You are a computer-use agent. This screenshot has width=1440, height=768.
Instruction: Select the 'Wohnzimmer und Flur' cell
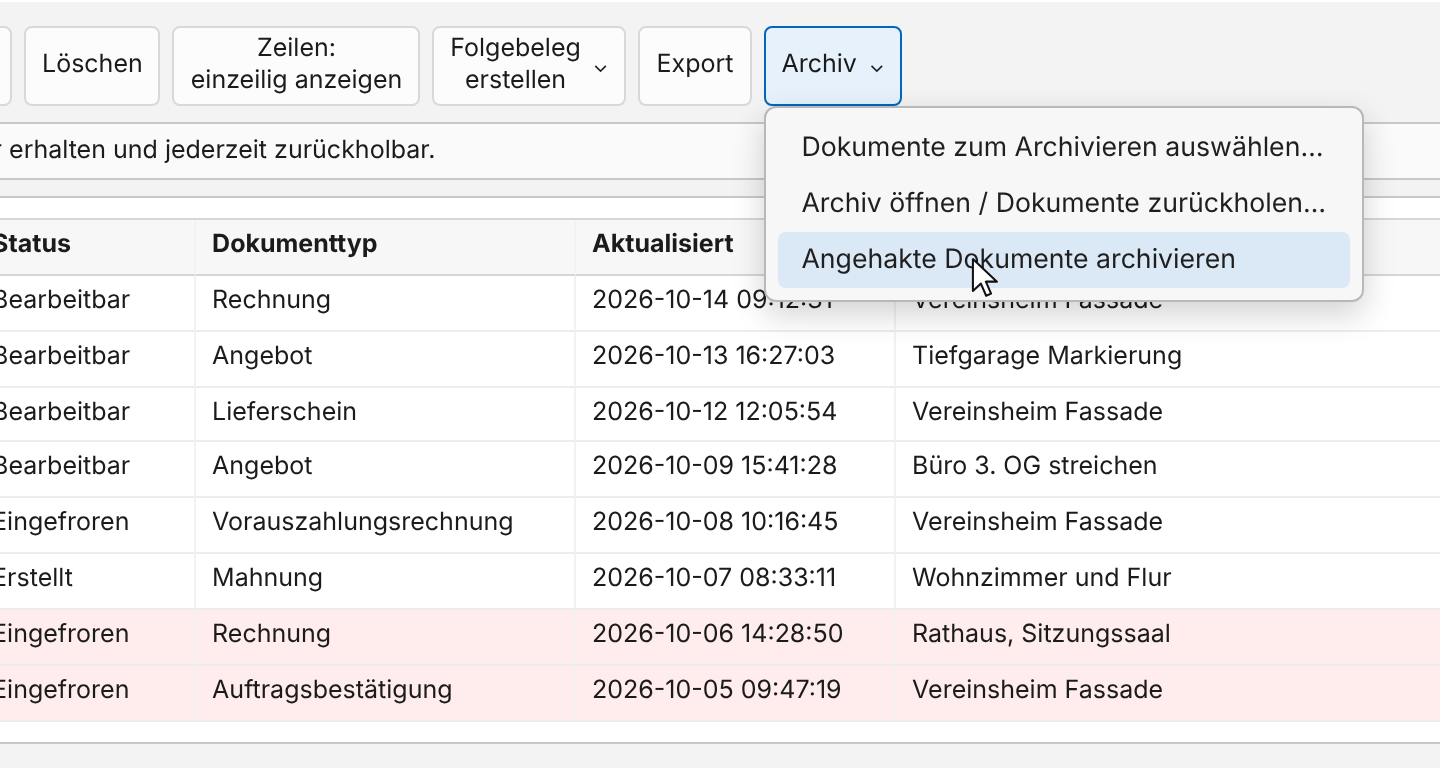[1167, 579]
